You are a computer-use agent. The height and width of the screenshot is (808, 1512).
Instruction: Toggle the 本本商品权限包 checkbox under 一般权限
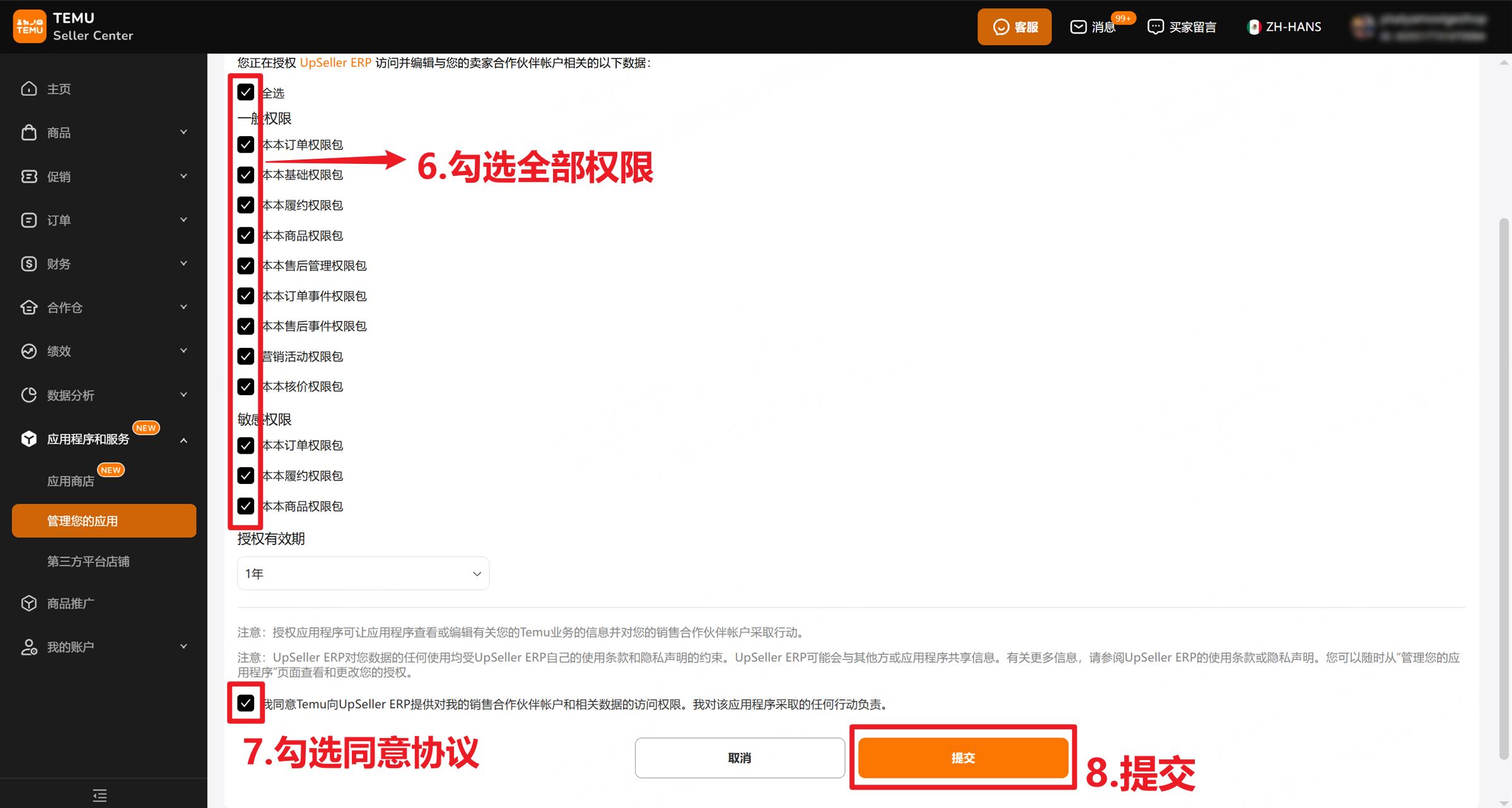click(x=246, y=235)
